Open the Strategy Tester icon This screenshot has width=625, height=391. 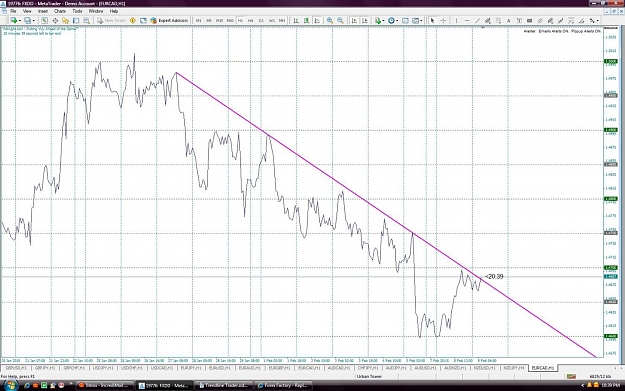[x=86, y=20]
